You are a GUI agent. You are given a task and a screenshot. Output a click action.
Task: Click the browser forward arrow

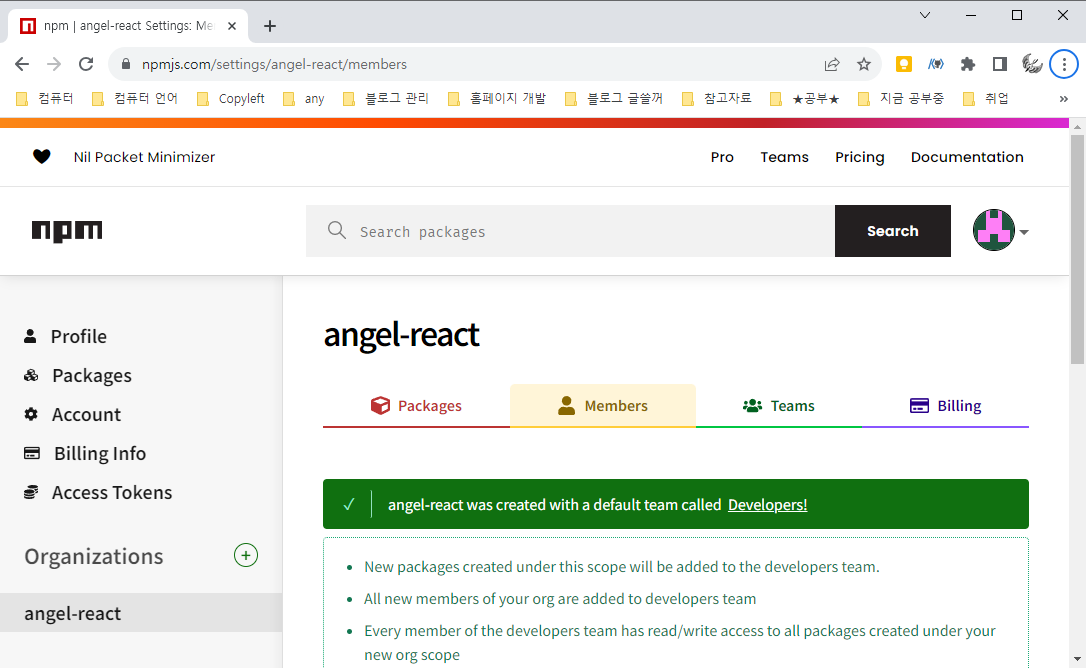point(54,64)
